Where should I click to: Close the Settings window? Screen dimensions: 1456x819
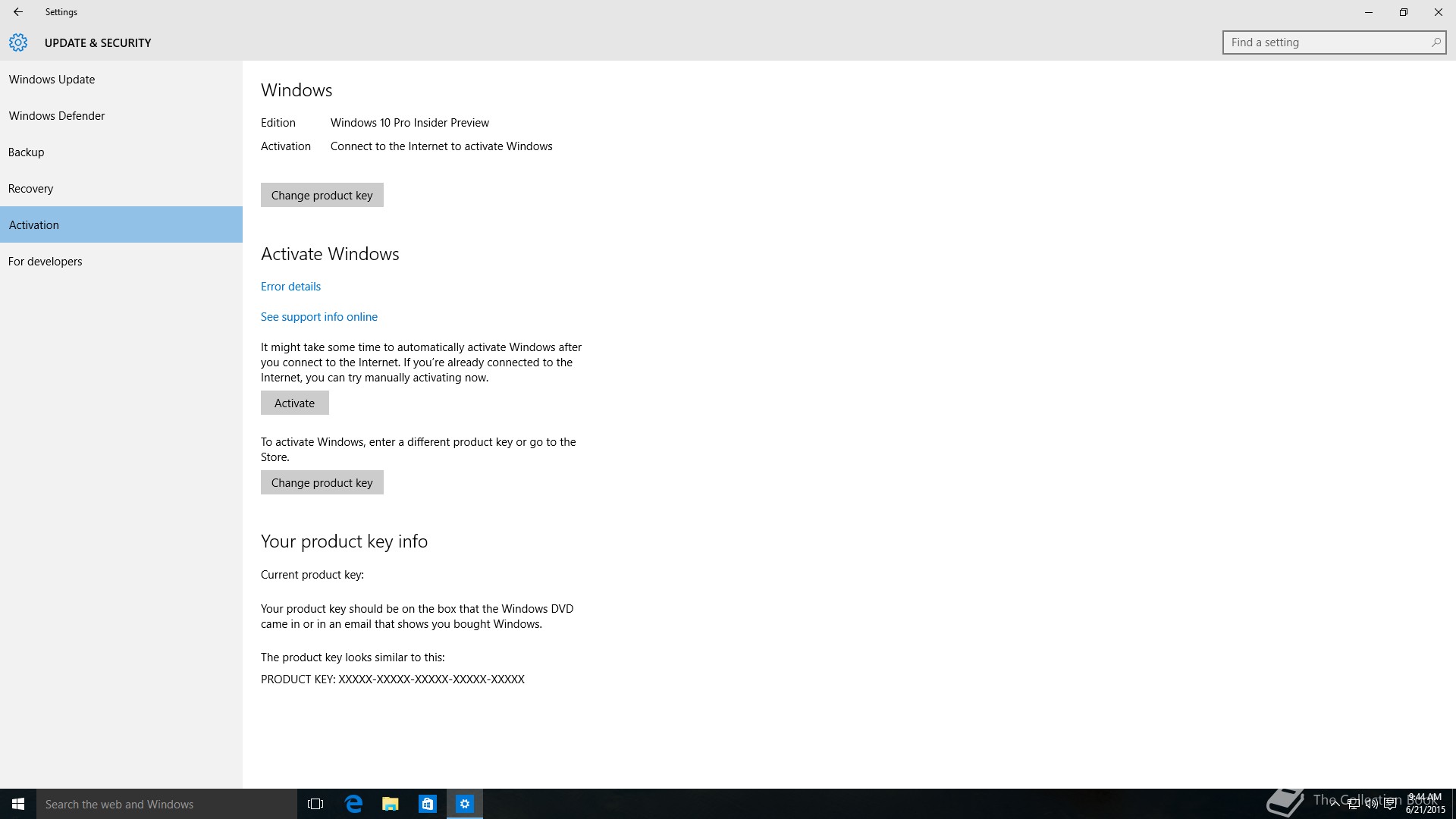click(x=1439, y=12)
